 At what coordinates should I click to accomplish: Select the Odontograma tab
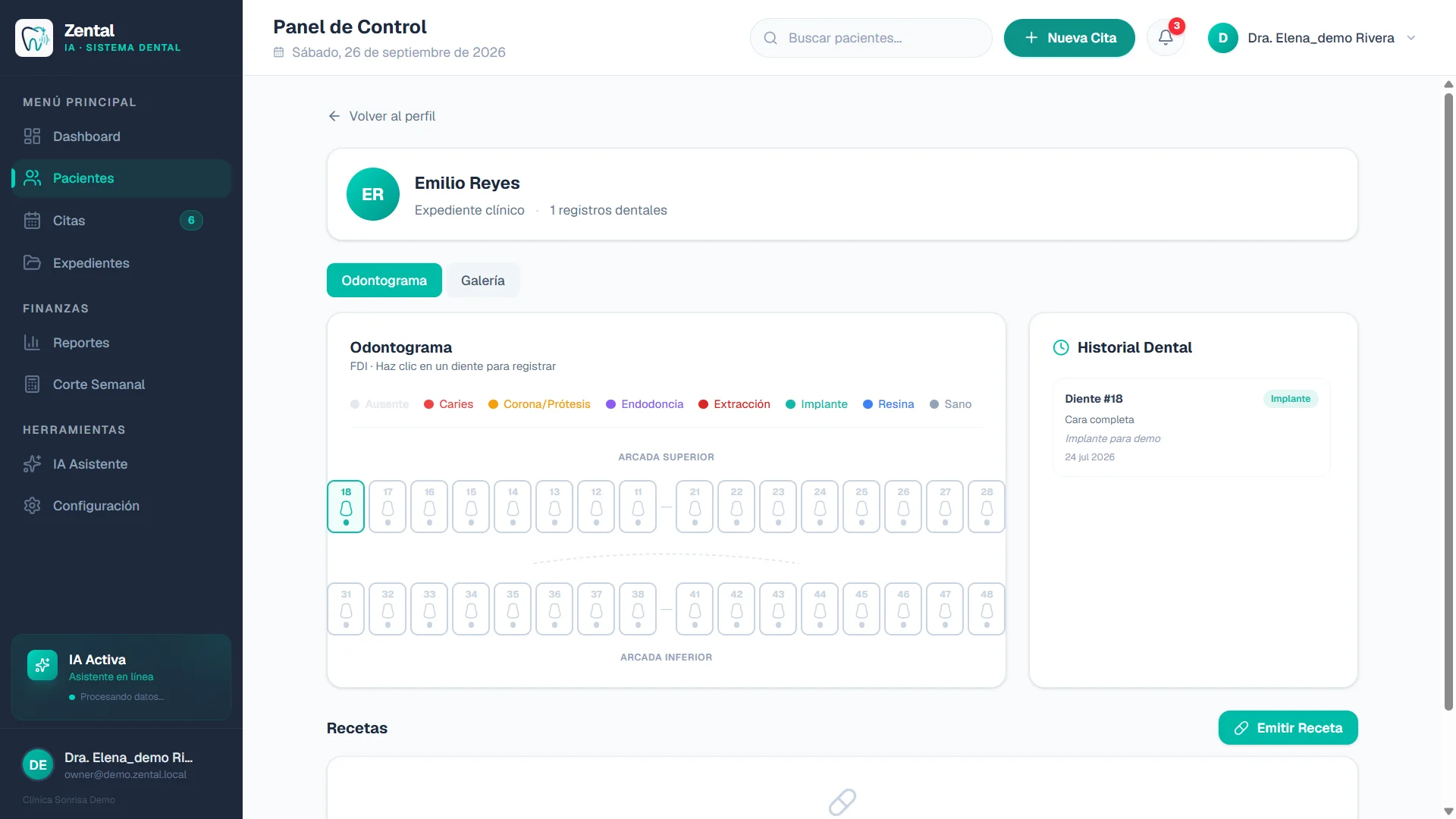point(384,281)
